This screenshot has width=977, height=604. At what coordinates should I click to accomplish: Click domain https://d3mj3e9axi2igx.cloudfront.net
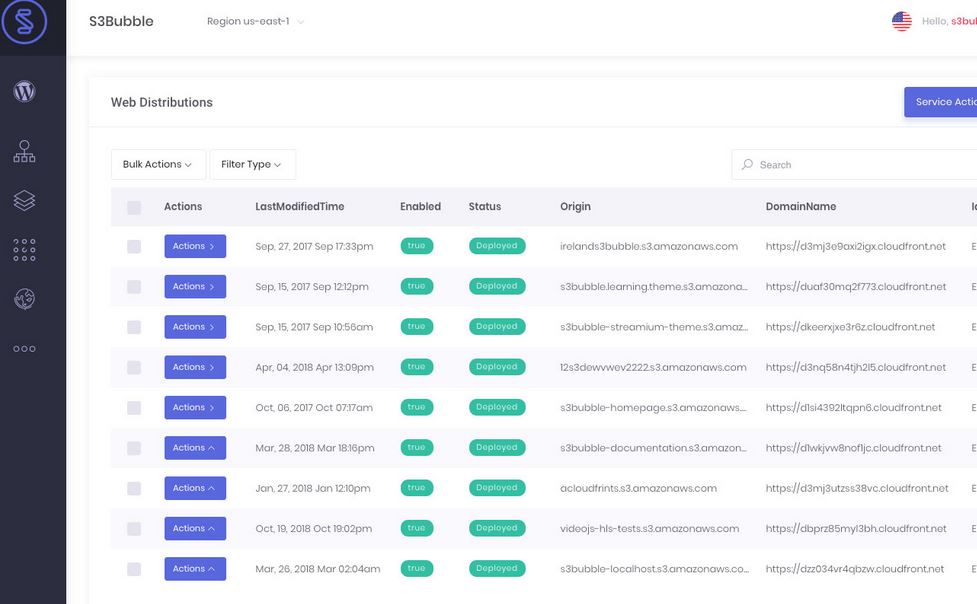tap(855, 246)
